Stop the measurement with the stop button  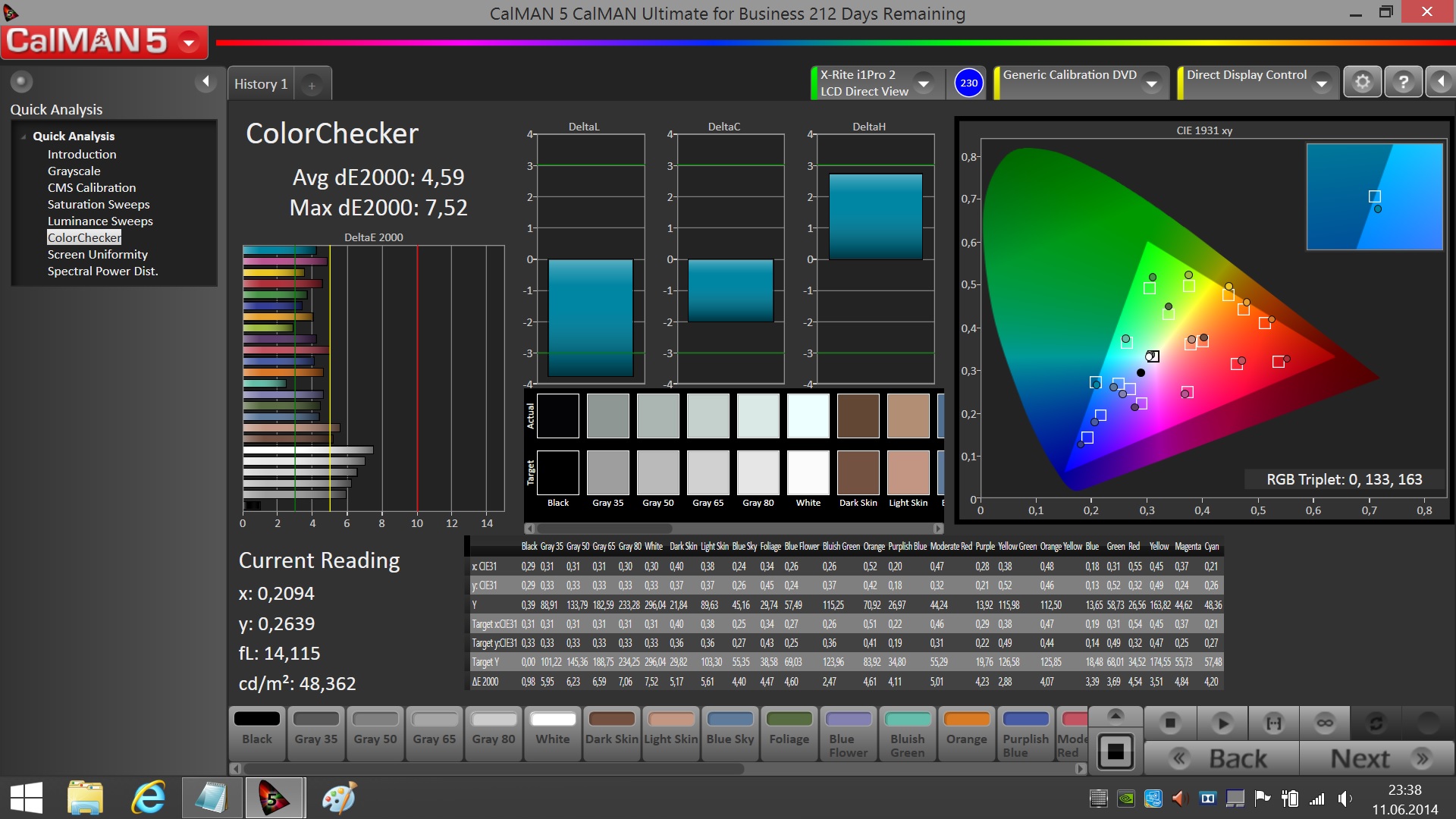[1170, 723]
